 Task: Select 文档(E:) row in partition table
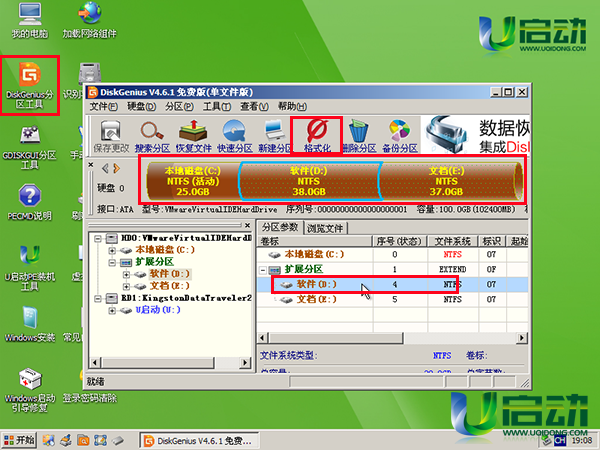pos(393,299)
